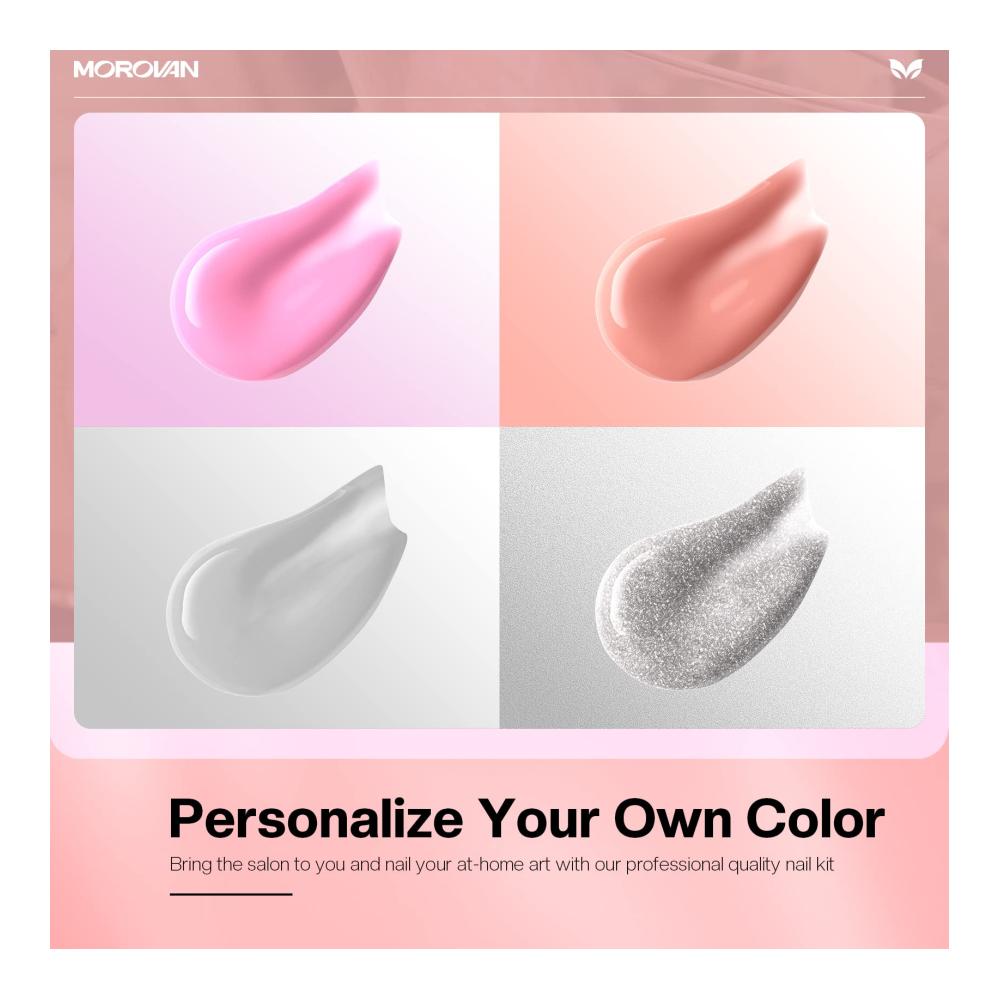Select the peach nude gel swatch
This screenshot has width=1000, height=1000.
tap(711, 271)
